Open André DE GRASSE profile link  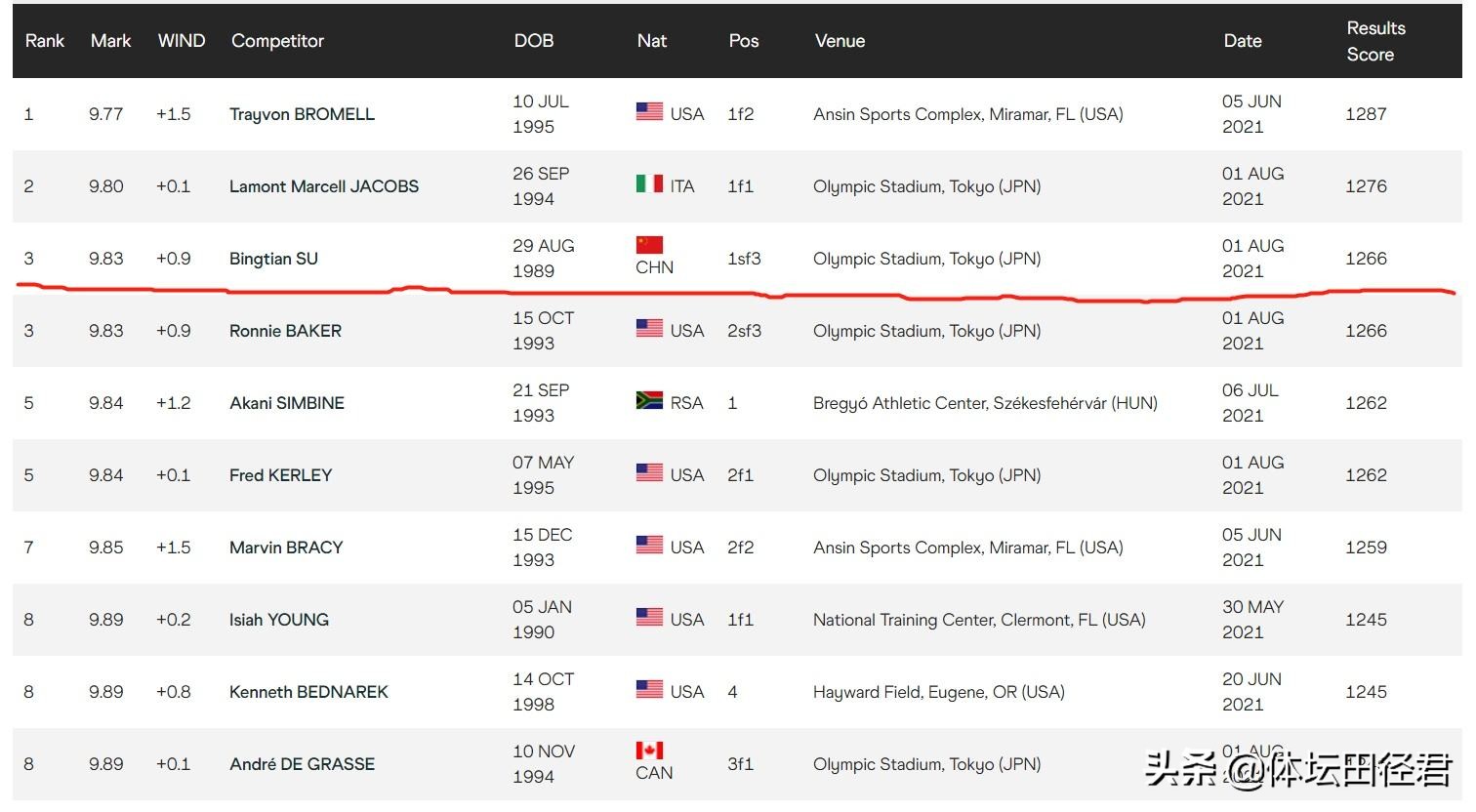(302, 764)
